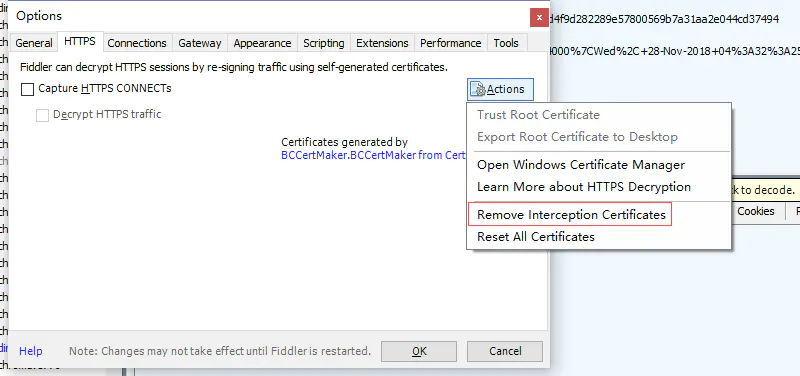800x376 pixels.
Task: Go to the Scripting tab
Action: point(323,43)
